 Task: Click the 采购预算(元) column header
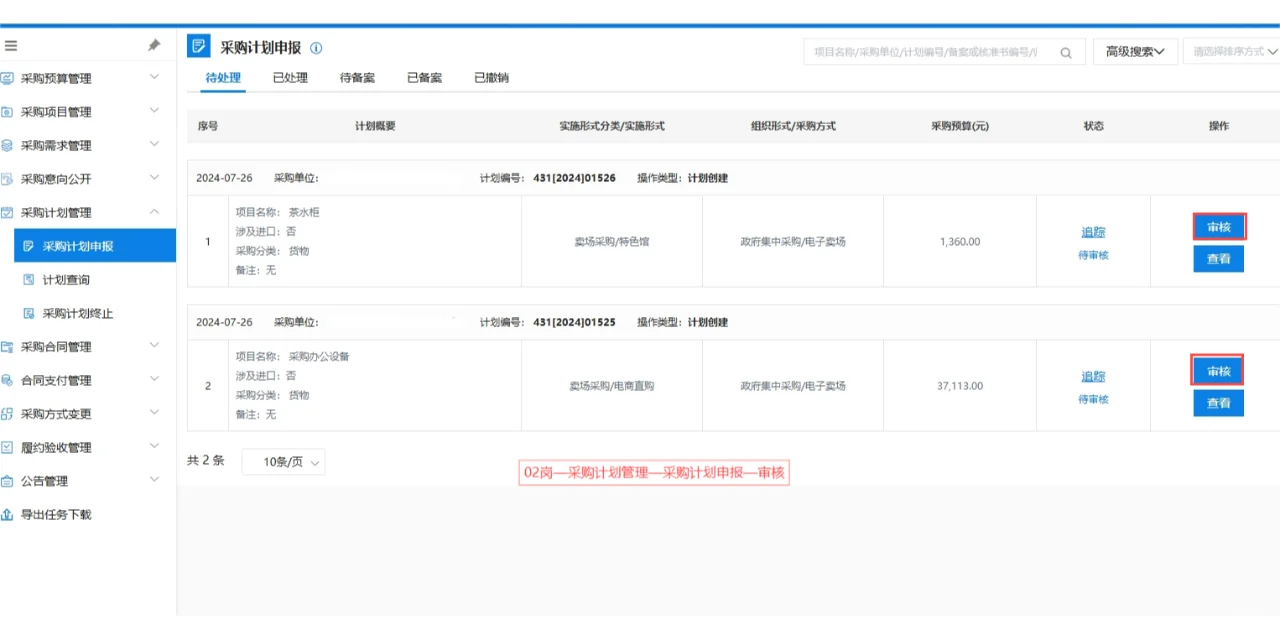[x=959, y=126]
